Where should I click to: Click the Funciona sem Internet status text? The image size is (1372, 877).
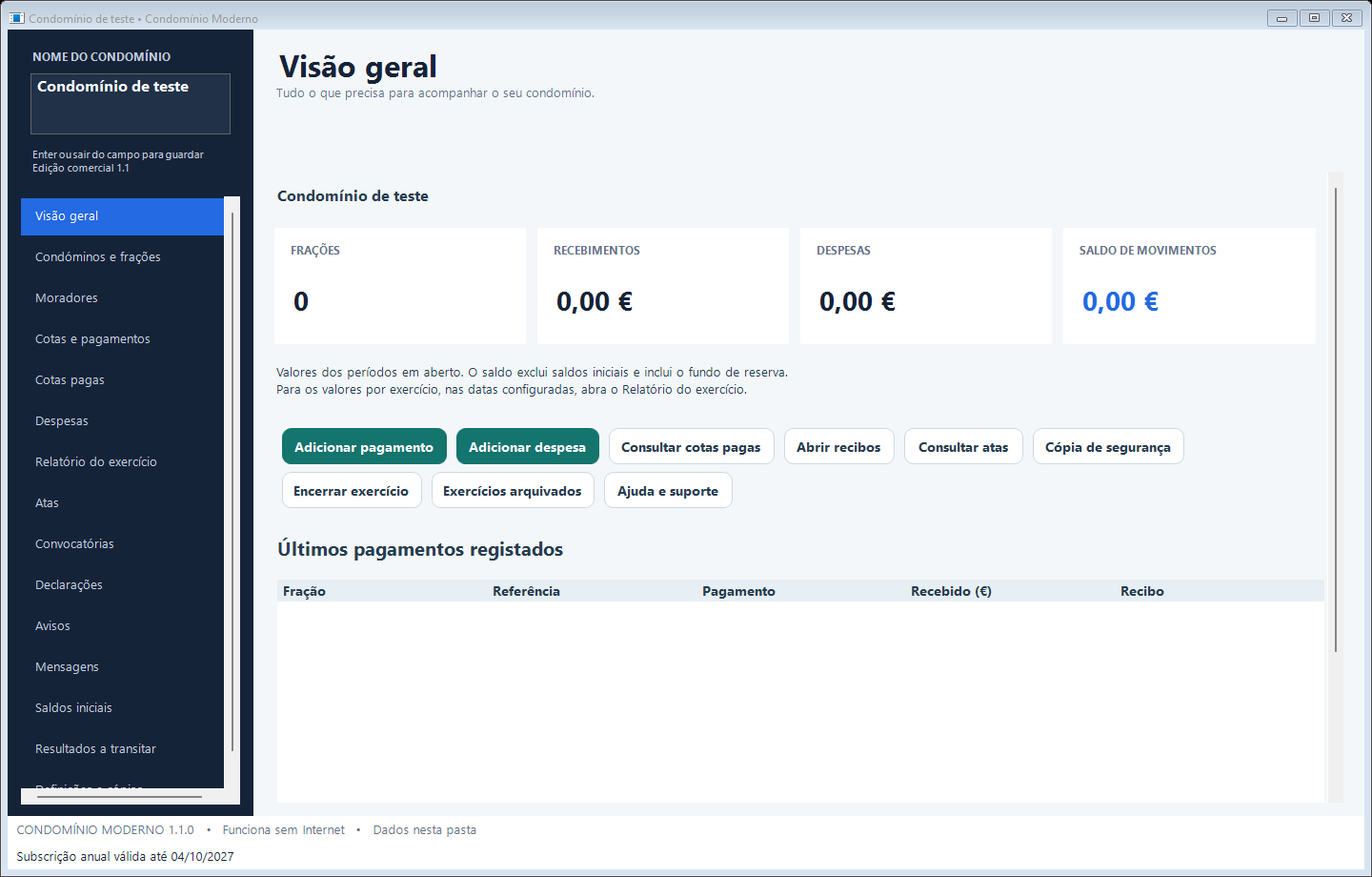[284, 830]
